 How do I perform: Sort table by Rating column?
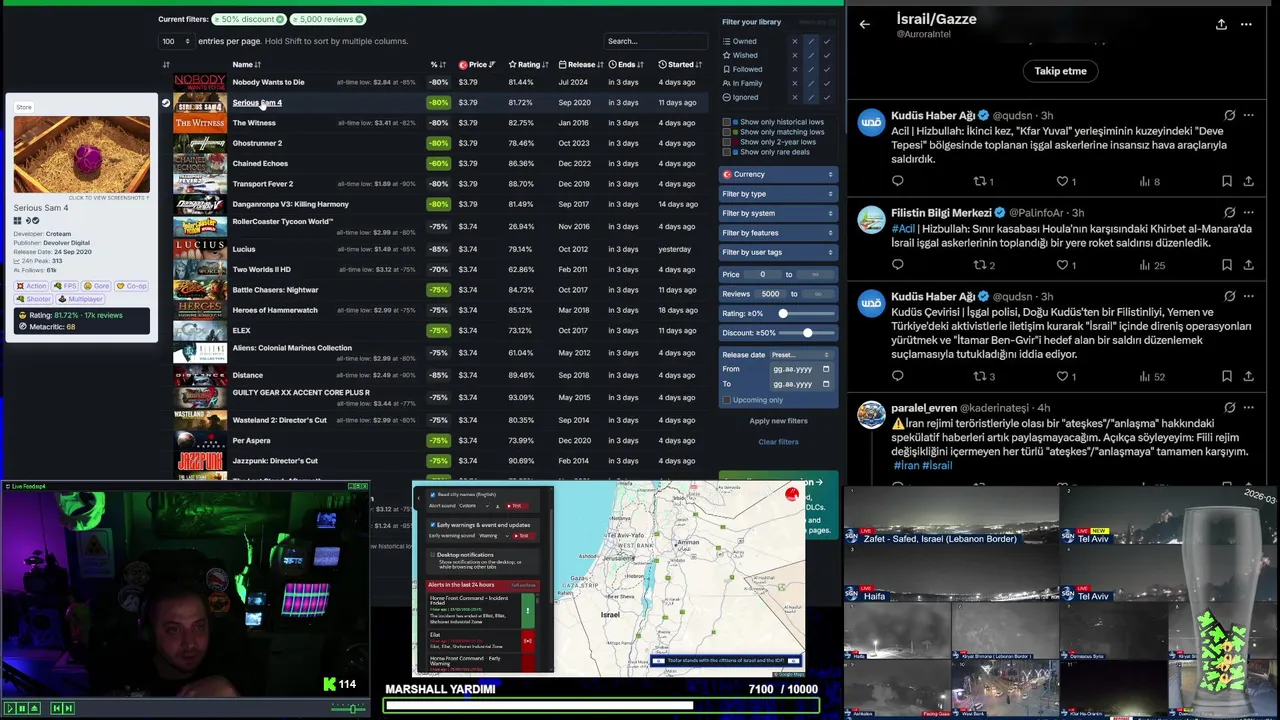point(528,65)
